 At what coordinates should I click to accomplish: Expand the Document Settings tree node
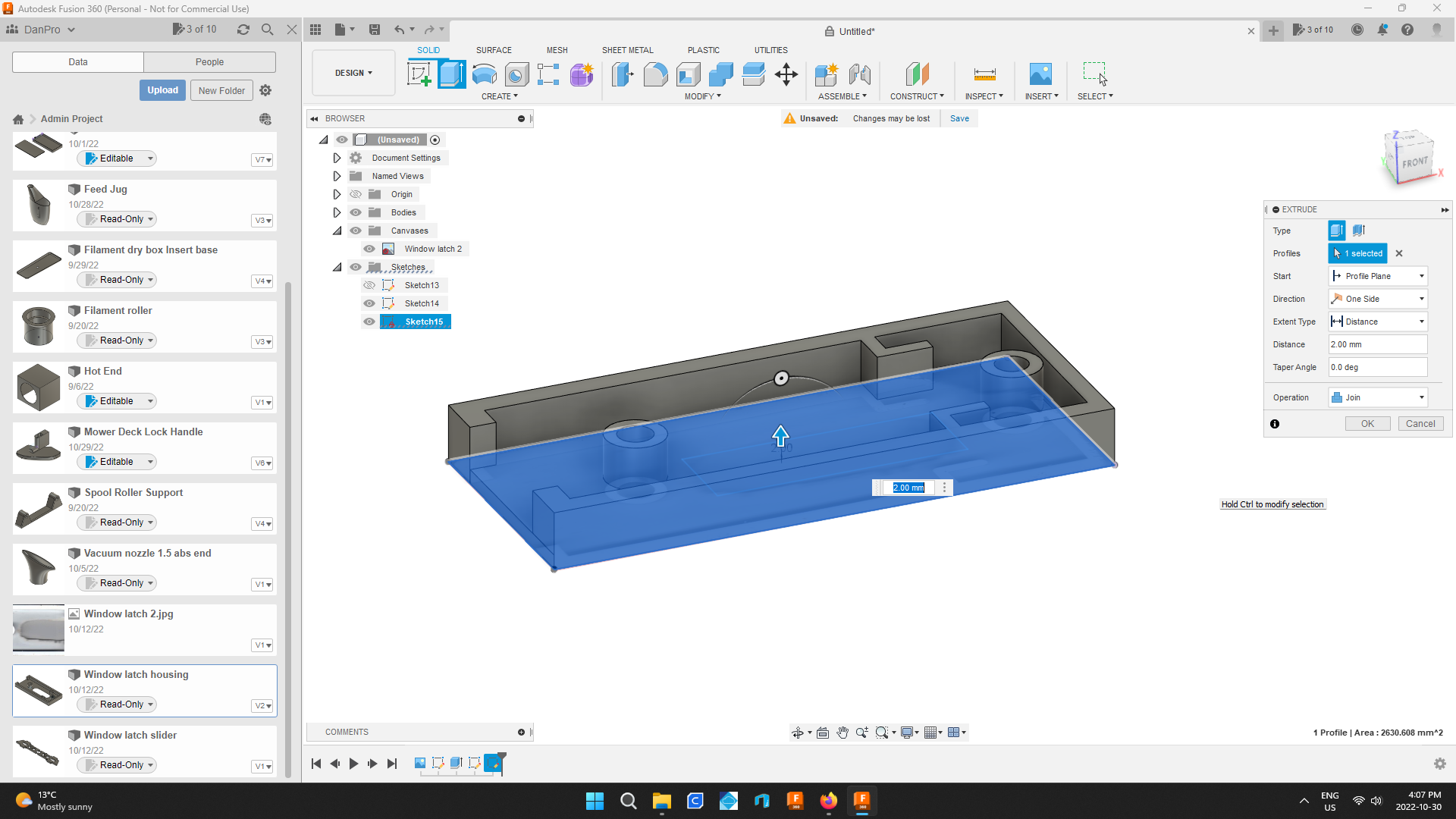[x=337, y=158]
